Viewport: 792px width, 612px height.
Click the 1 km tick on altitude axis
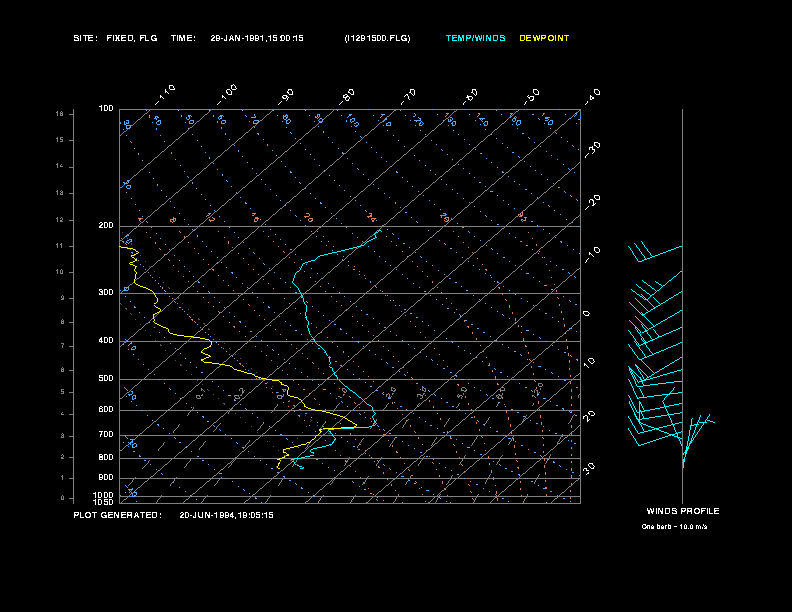tap(63, 478)
